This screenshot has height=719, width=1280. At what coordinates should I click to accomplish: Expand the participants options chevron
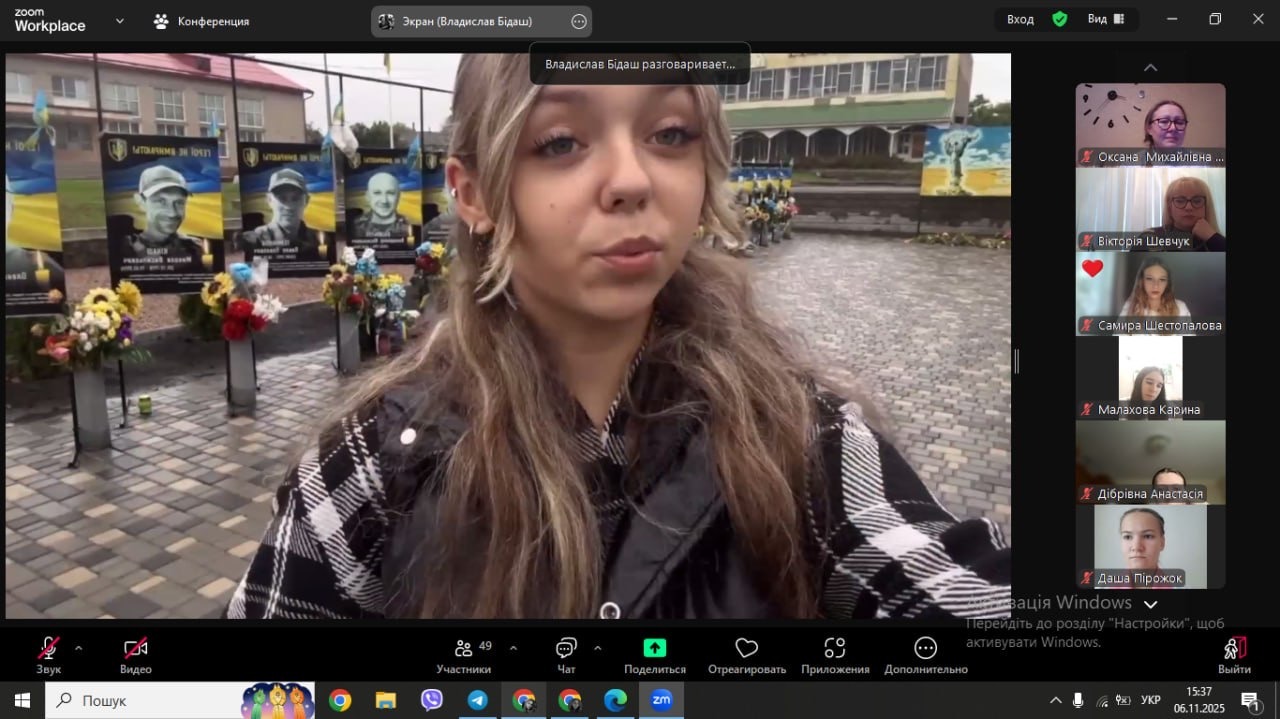(513, 647)
